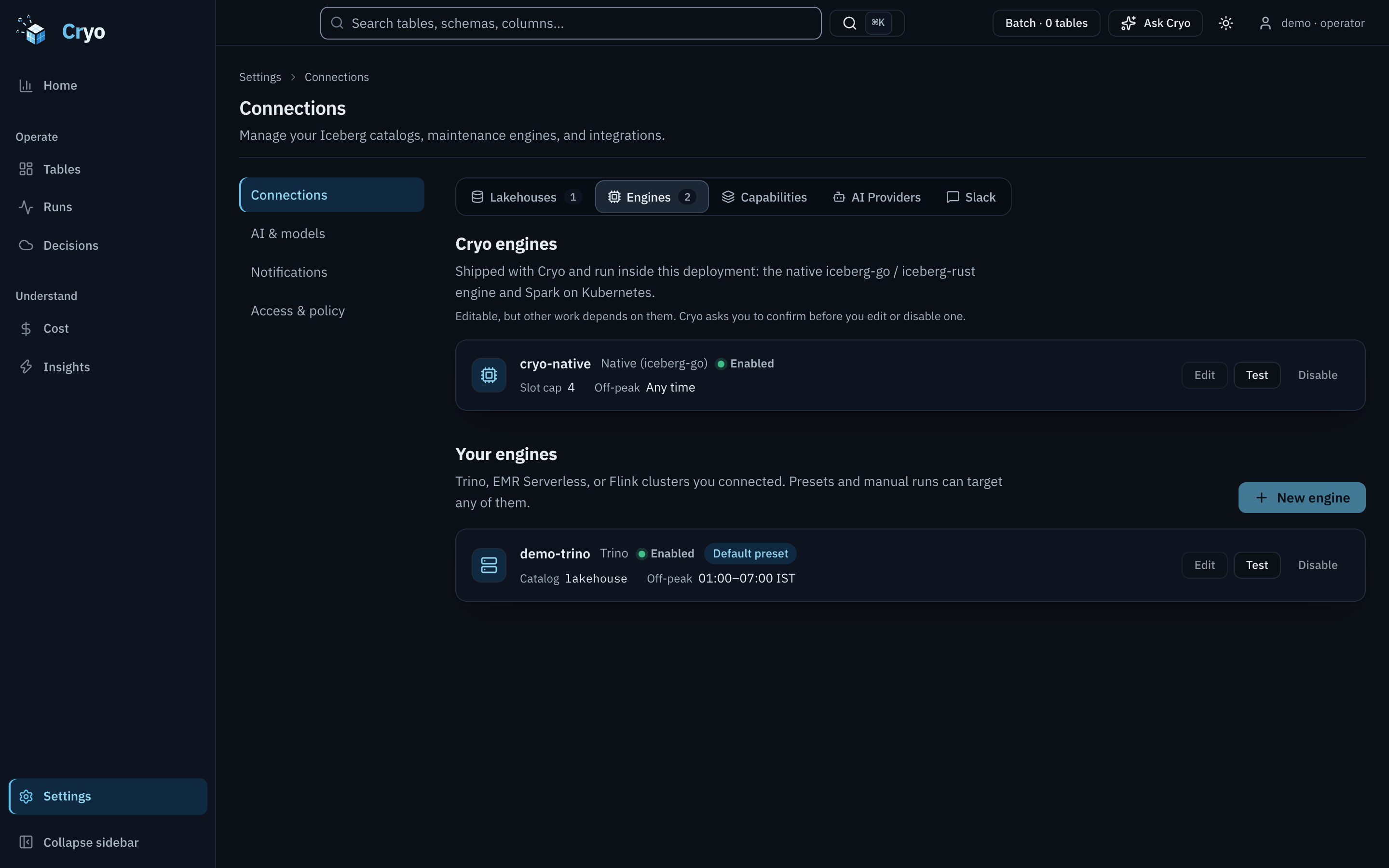Open the AI Providers tab
This screenshot has height=868, width=1389.
tap(876, 197)
